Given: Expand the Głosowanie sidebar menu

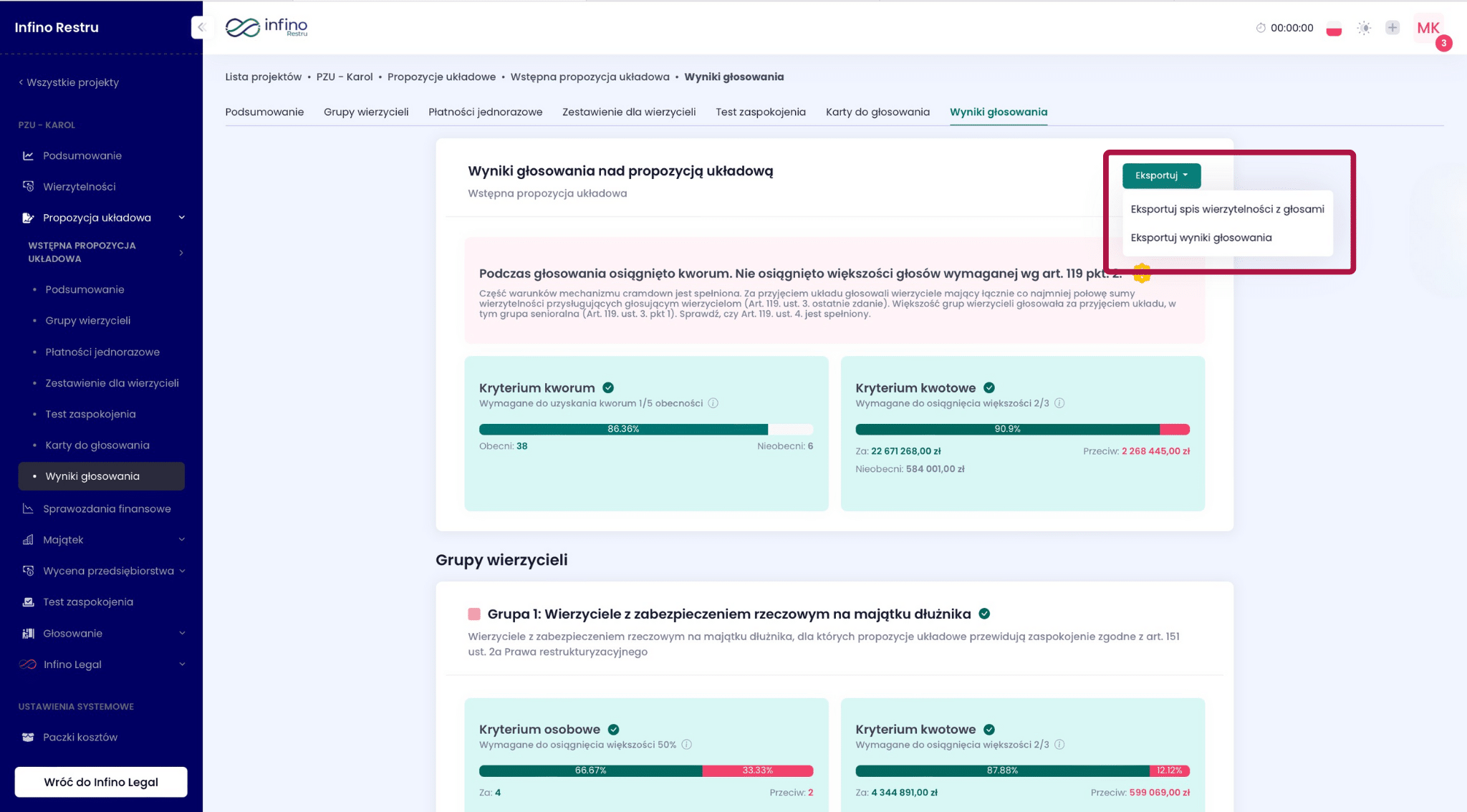Looking at the screenshot, I should coord(181,633).
